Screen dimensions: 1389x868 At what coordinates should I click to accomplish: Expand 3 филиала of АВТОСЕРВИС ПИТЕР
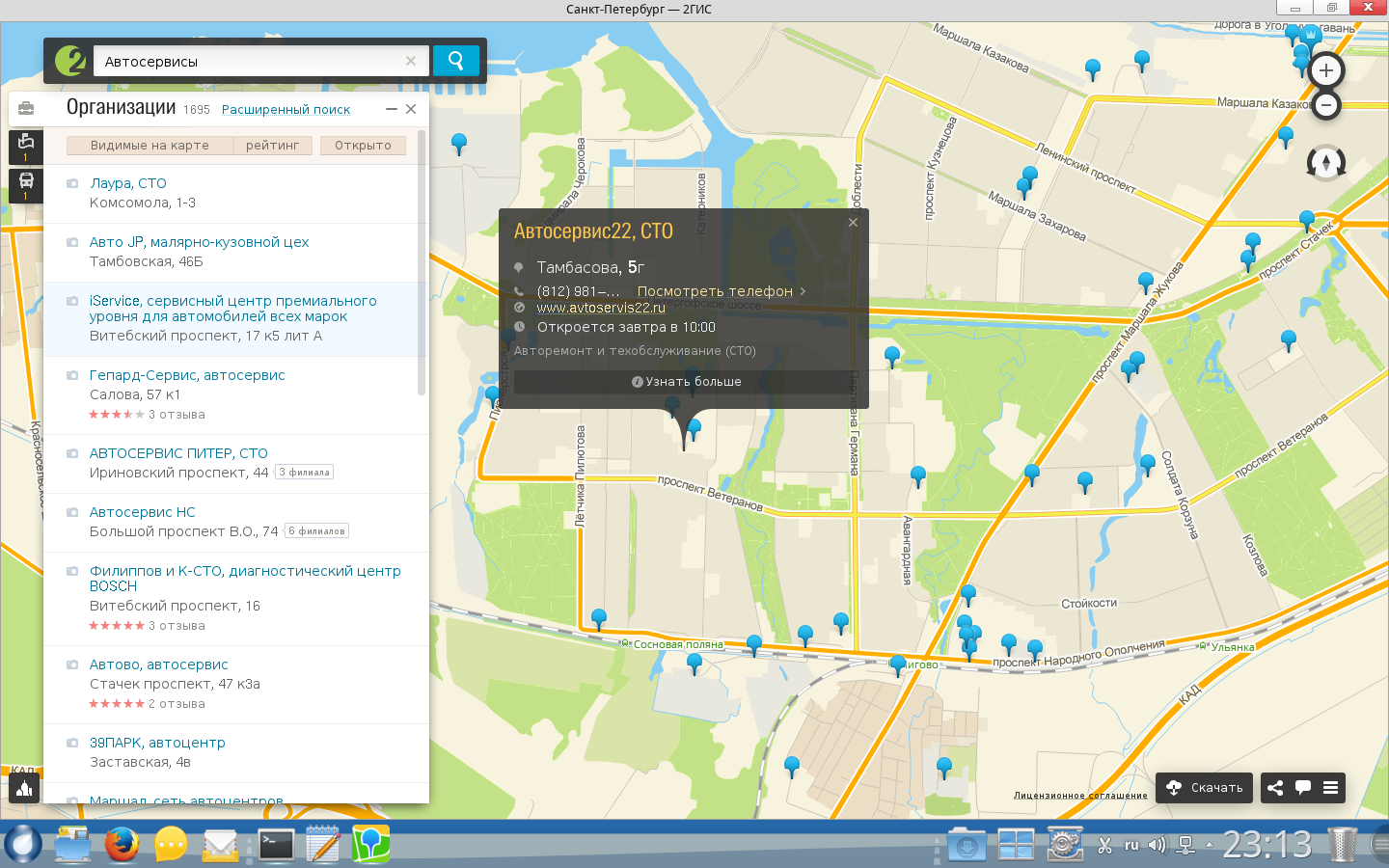click(x=305, y=473)
